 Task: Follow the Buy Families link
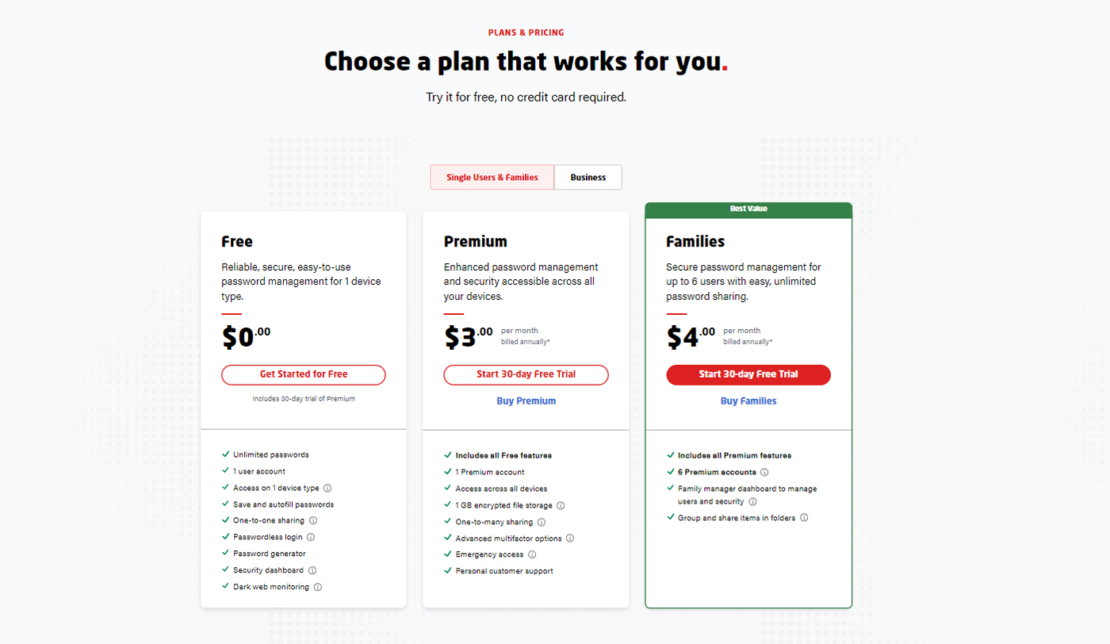(x=748, y=401)
